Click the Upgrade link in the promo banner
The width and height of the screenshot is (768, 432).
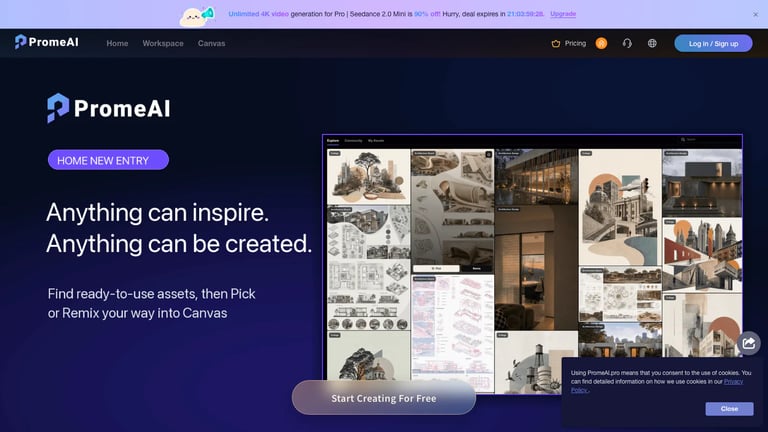click(x=563, y=14)
